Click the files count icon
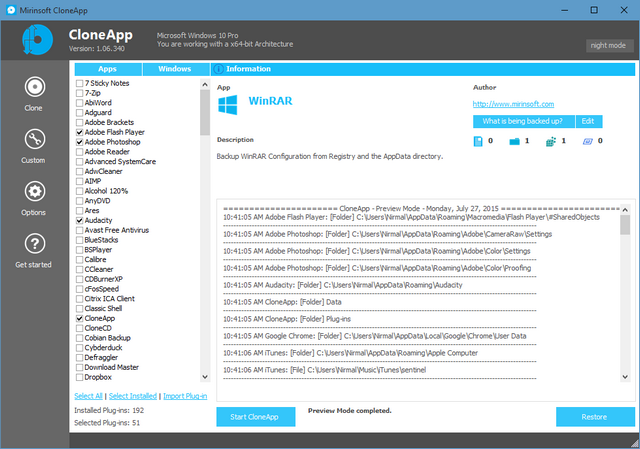Image resolution: width=640 pixels, height=449 pixels. point(478,141)
